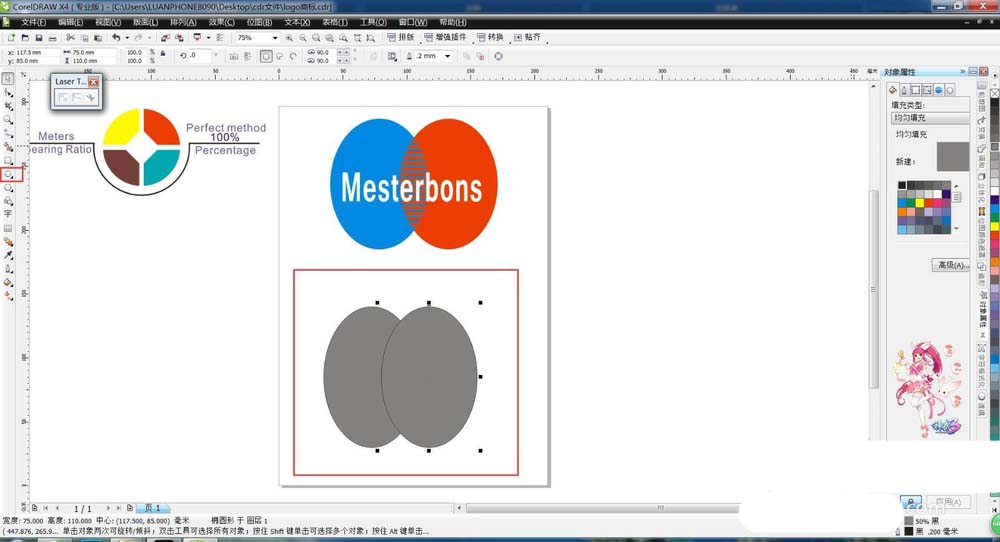Click the 排版 toolbar button
1000x542 pixels.
coord(401,37)
